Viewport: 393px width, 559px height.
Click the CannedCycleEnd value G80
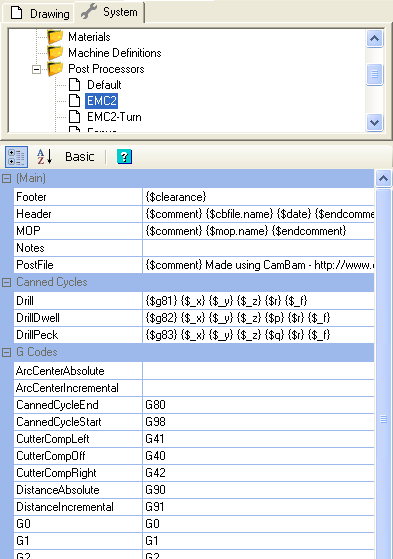(x=258, y=405)
